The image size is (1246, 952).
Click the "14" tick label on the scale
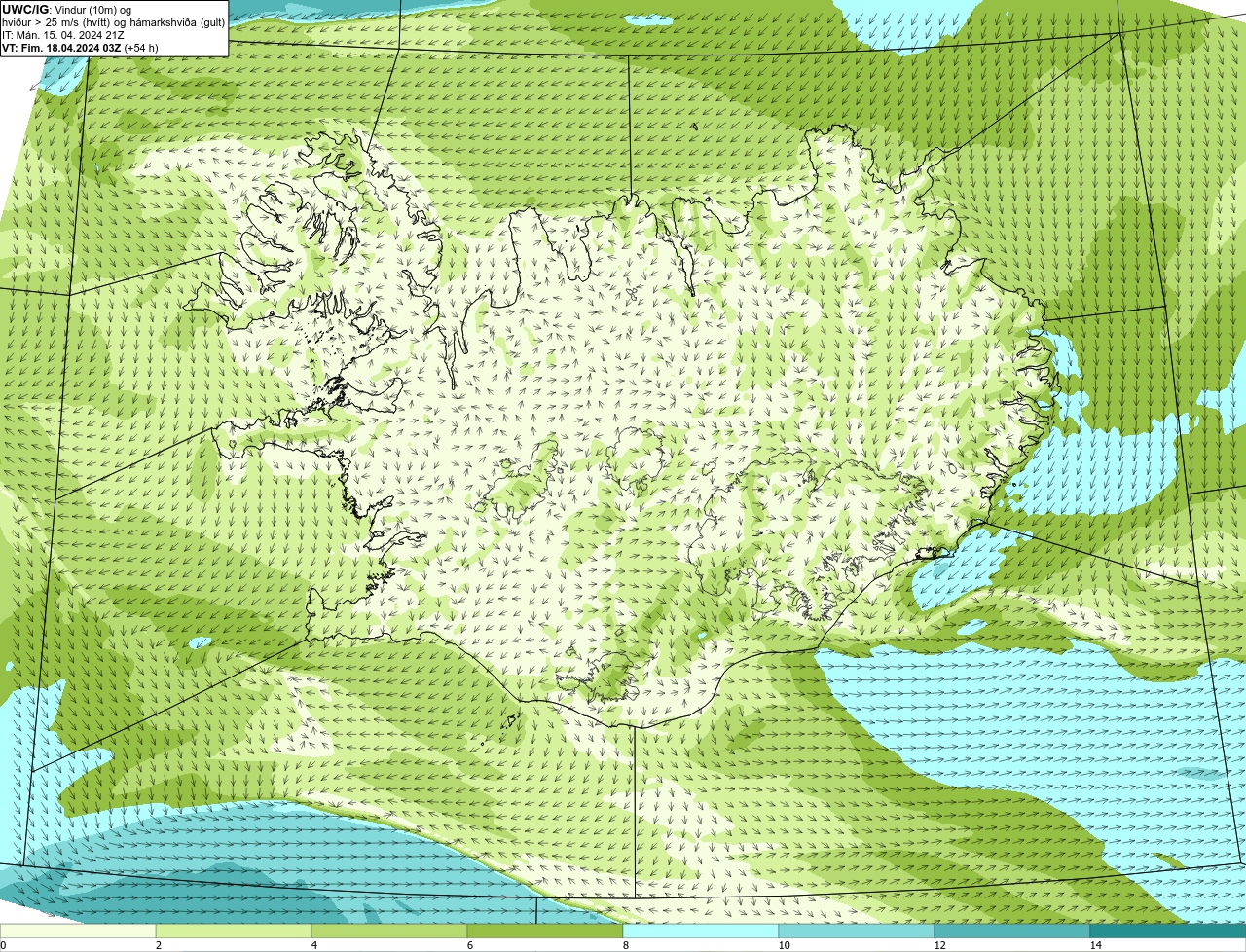tap(1095, 945)
